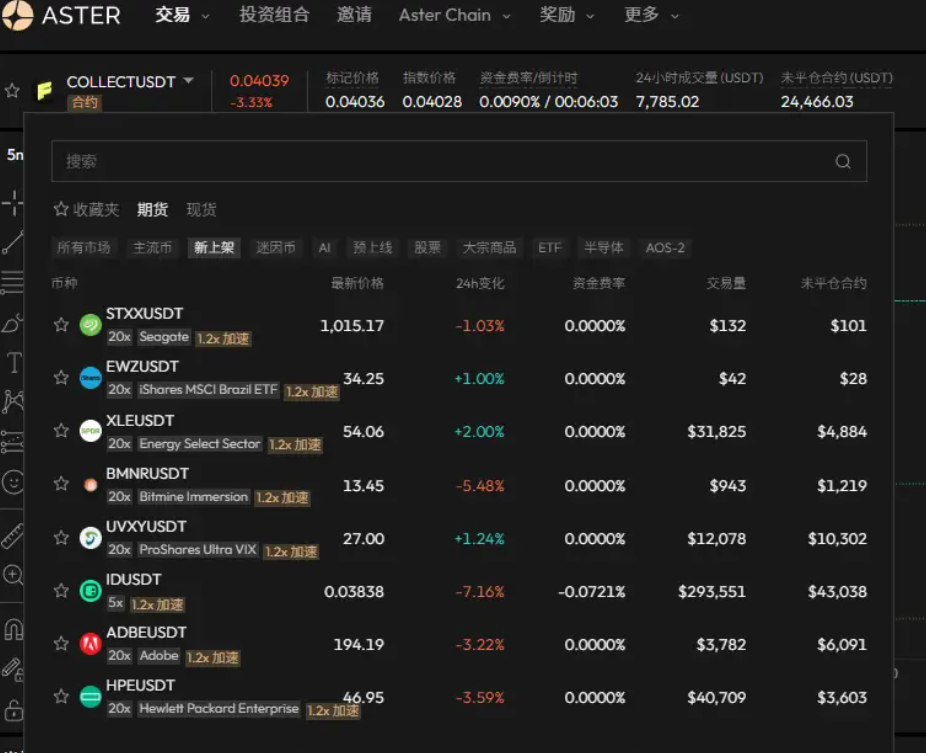Select the IDUSDT market name
The image size is (926, 753).
point(133,579)
